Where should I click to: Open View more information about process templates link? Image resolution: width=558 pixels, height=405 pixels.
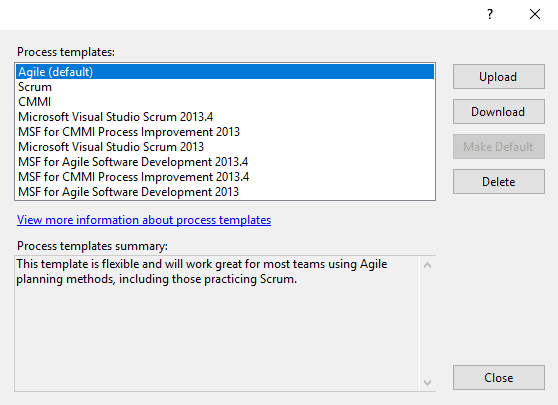coord(144,220)
